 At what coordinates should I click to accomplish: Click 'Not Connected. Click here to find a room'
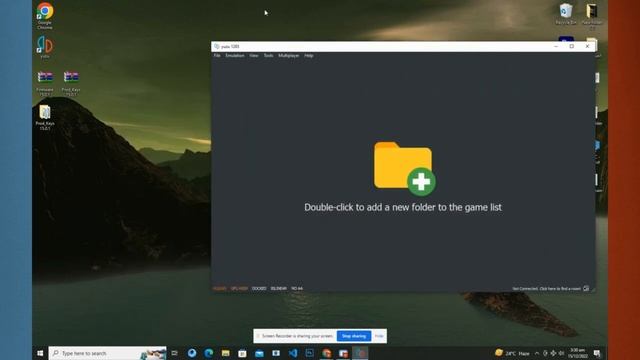(547, 289)
